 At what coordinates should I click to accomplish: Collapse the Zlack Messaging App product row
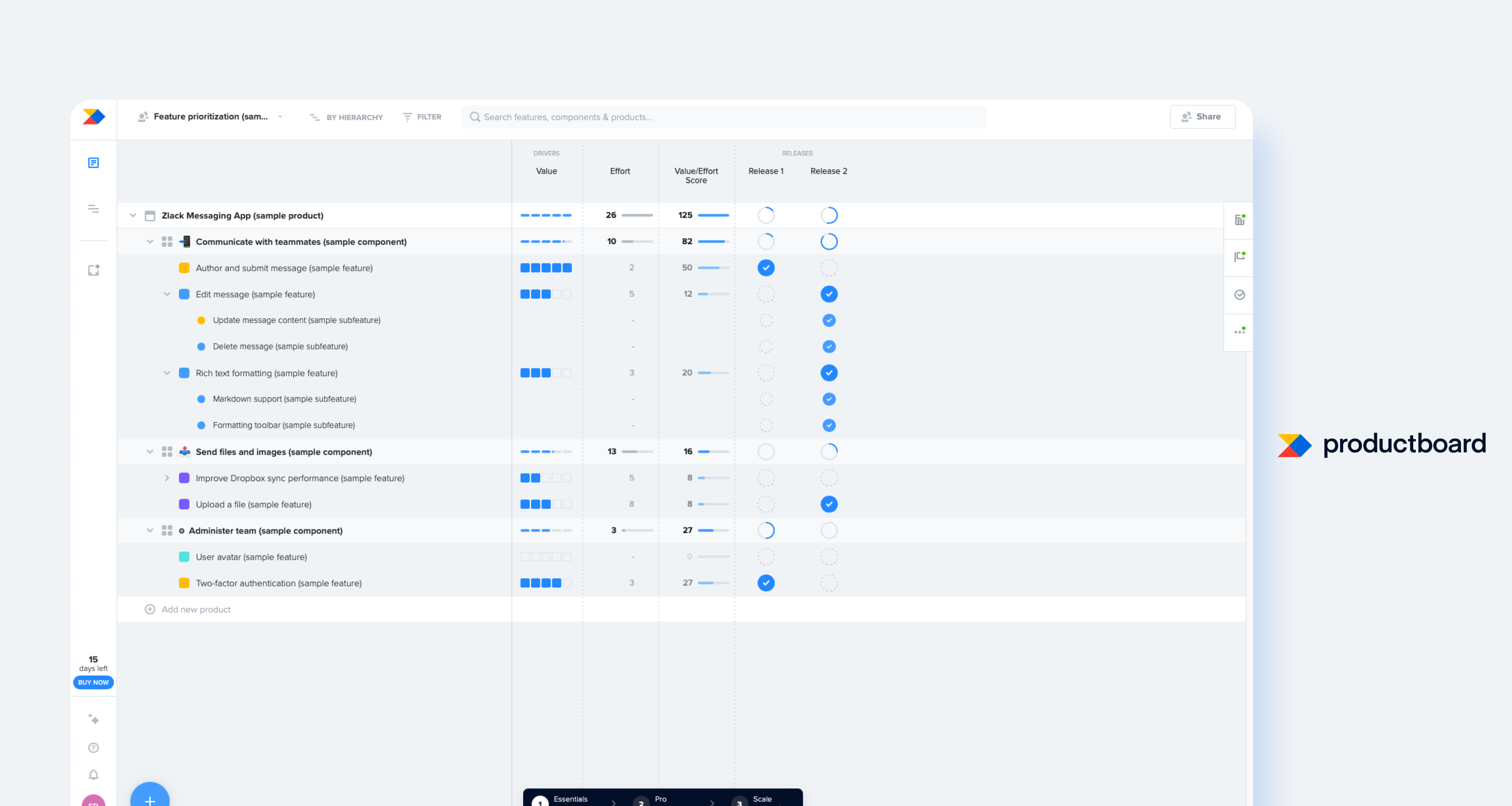[x=133, y=215]
